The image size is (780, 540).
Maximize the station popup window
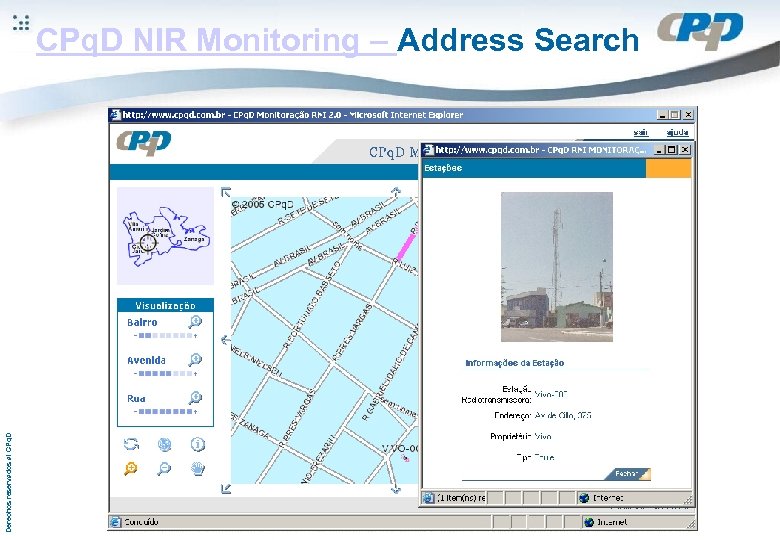[x=672, y=150]
